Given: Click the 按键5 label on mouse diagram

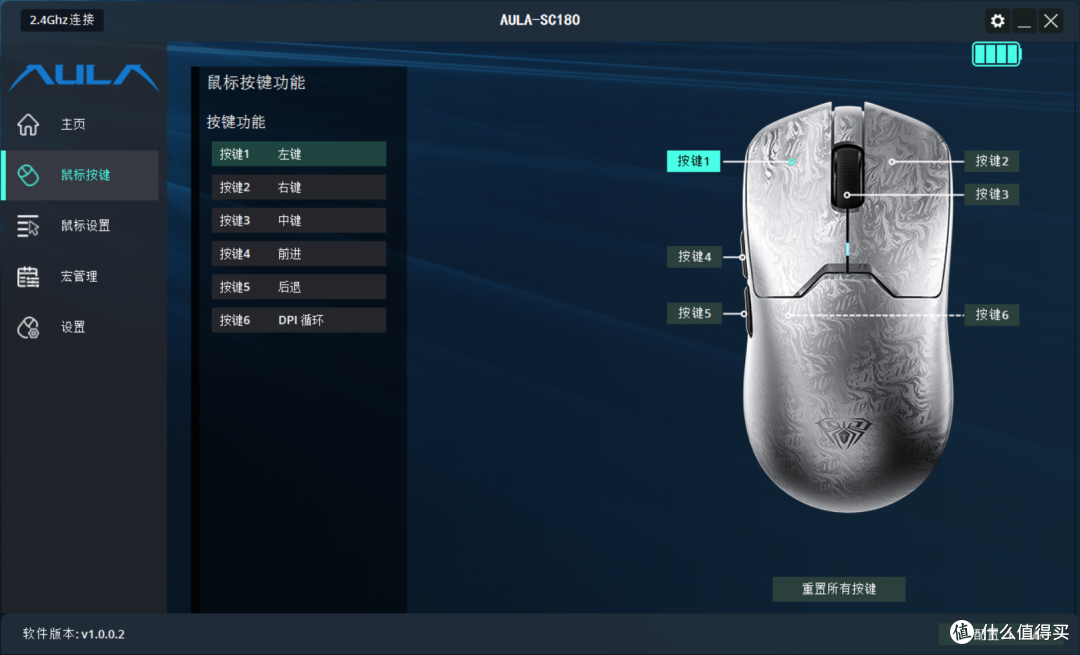Looking at the screenshot, I should pos(694,313).
